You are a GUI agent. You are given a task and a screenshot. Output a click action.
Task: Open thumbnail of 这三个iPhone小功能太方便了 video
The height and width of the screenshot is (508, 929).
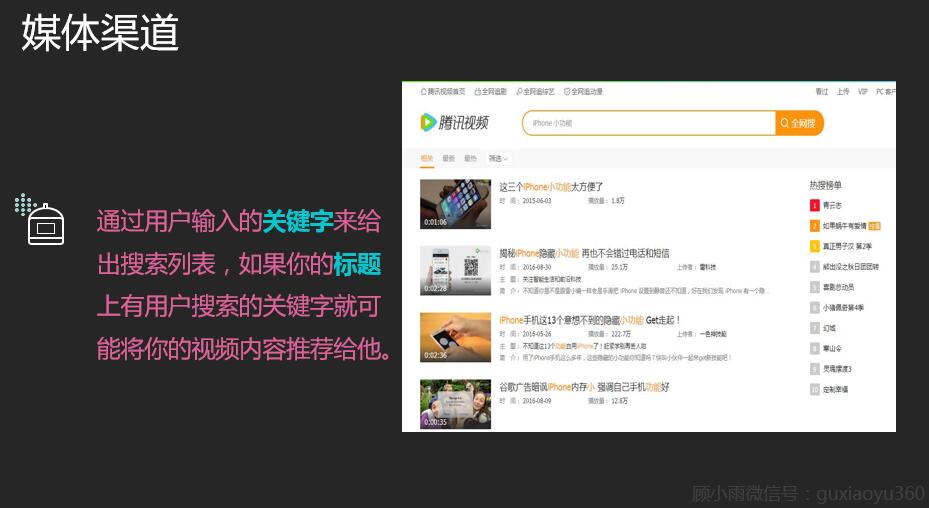[456, 204]
